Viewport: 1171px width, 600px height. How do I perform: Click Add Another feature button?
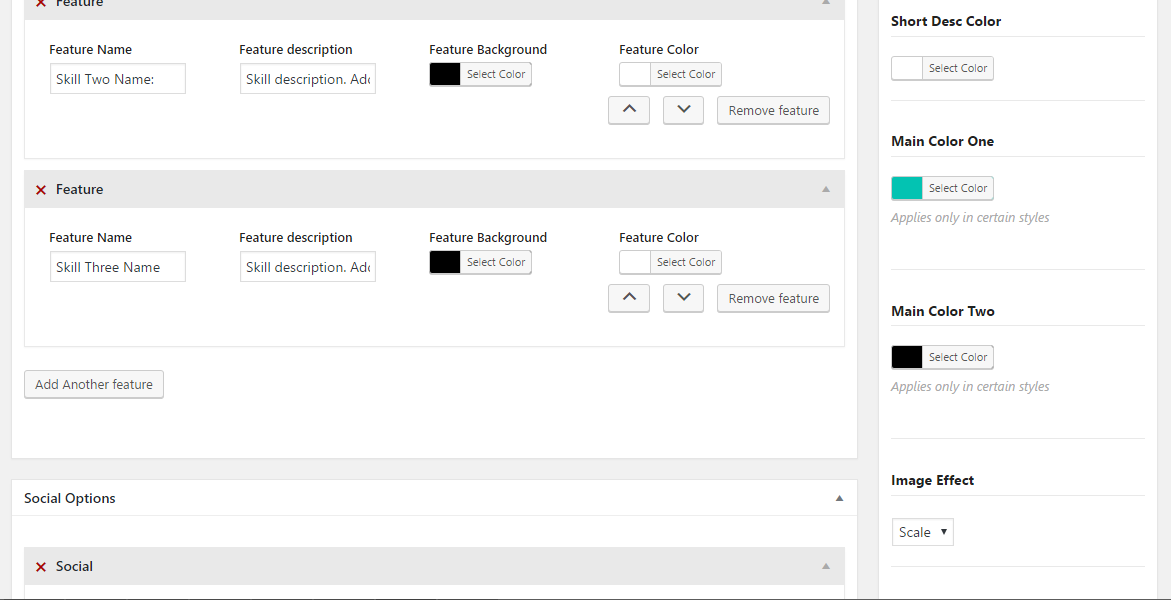point(94,384)
